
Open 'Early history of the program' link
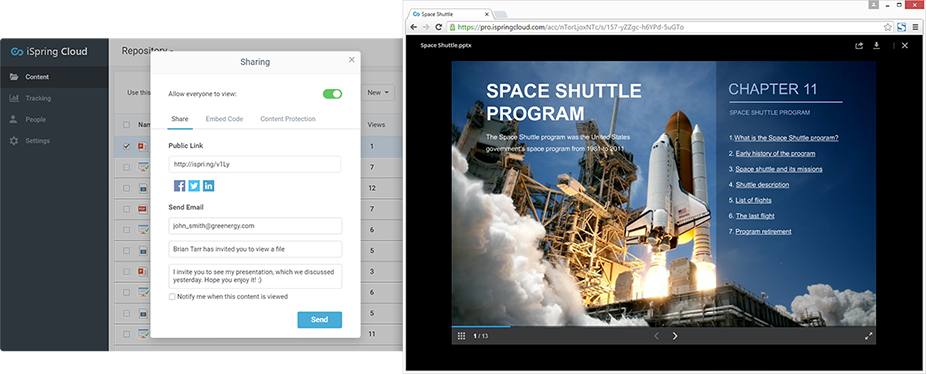click(775, 154)
